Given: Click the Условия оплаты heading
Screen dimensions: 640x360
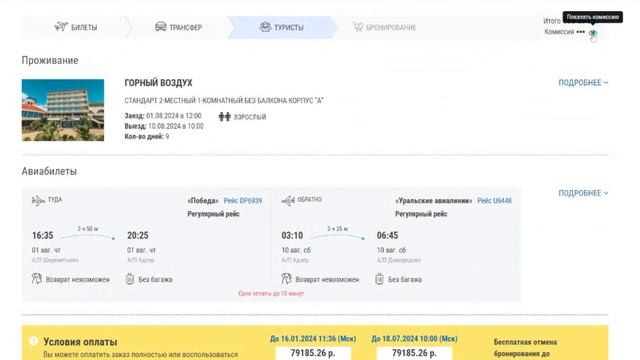Looking at the screenshot, I should (x=80, y=342).
